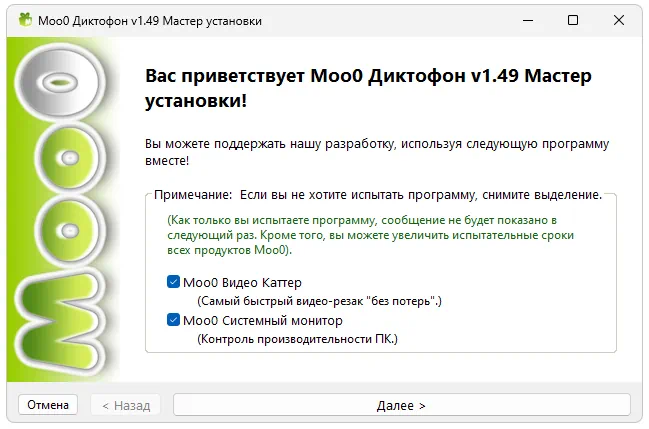Viewport: 649px width, 429px height.
Task: Uncheck the Moo0 Видео Каттер checkbox
Action: coord(173,282)
